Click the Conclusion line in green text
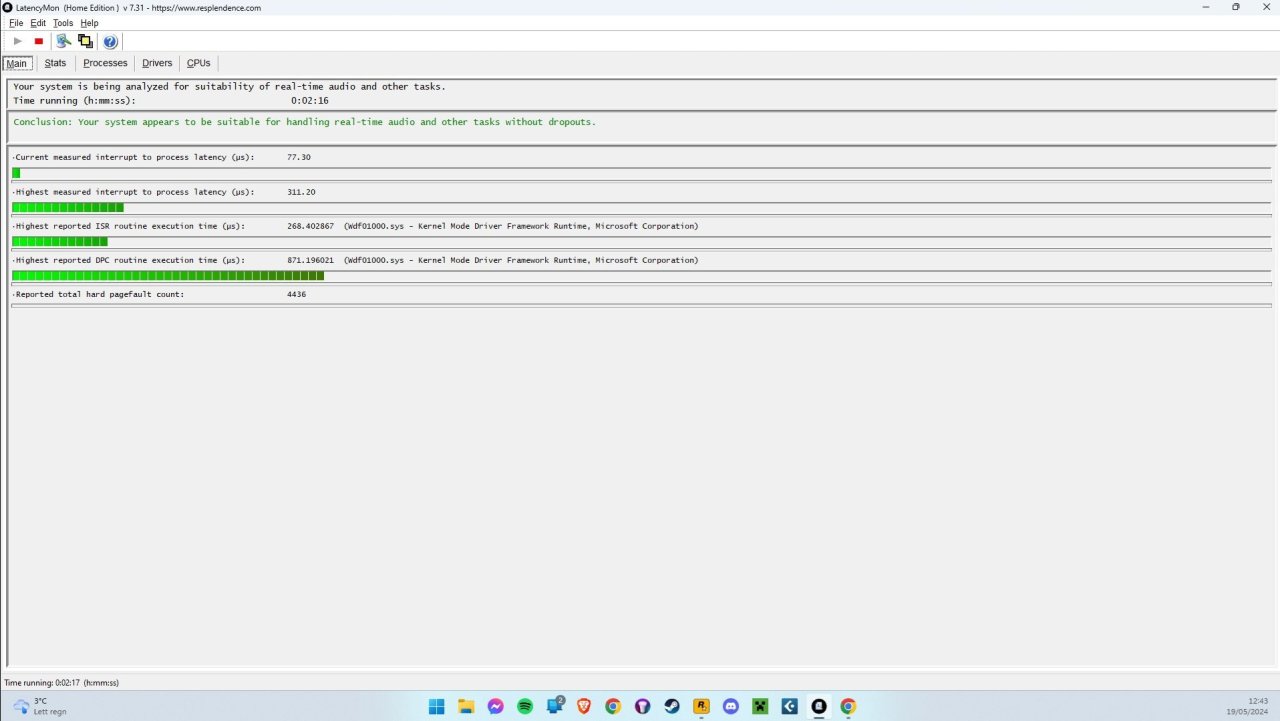 pyautogui.click(x=304, y=122)
